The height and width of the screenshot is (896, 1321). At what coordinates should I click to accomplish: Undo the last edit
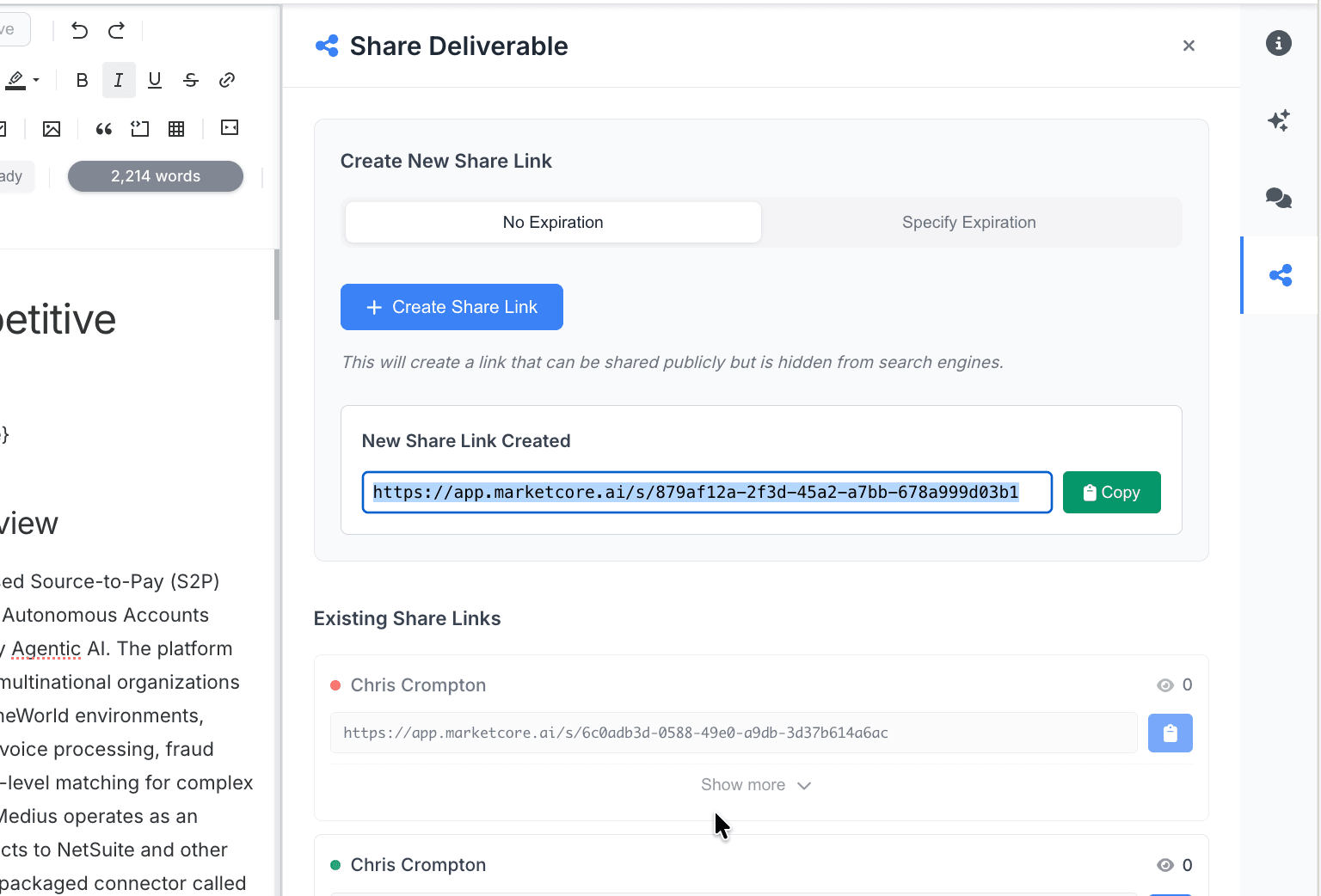[78, 30]
